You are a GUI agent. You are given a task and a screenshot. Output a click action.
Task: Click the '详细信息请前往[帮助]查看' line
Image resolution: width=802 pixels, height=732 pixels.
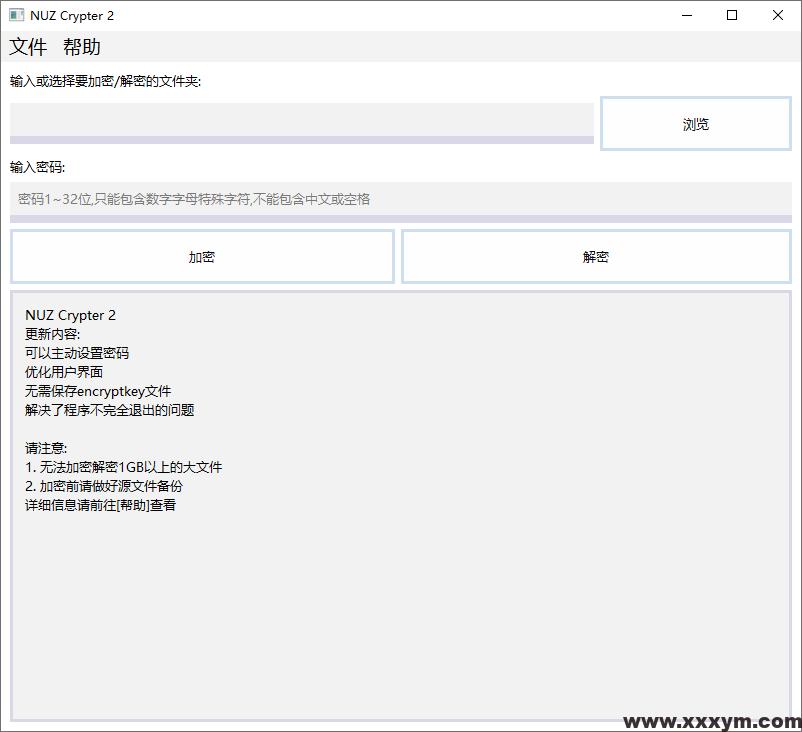[x=100, y=505]
